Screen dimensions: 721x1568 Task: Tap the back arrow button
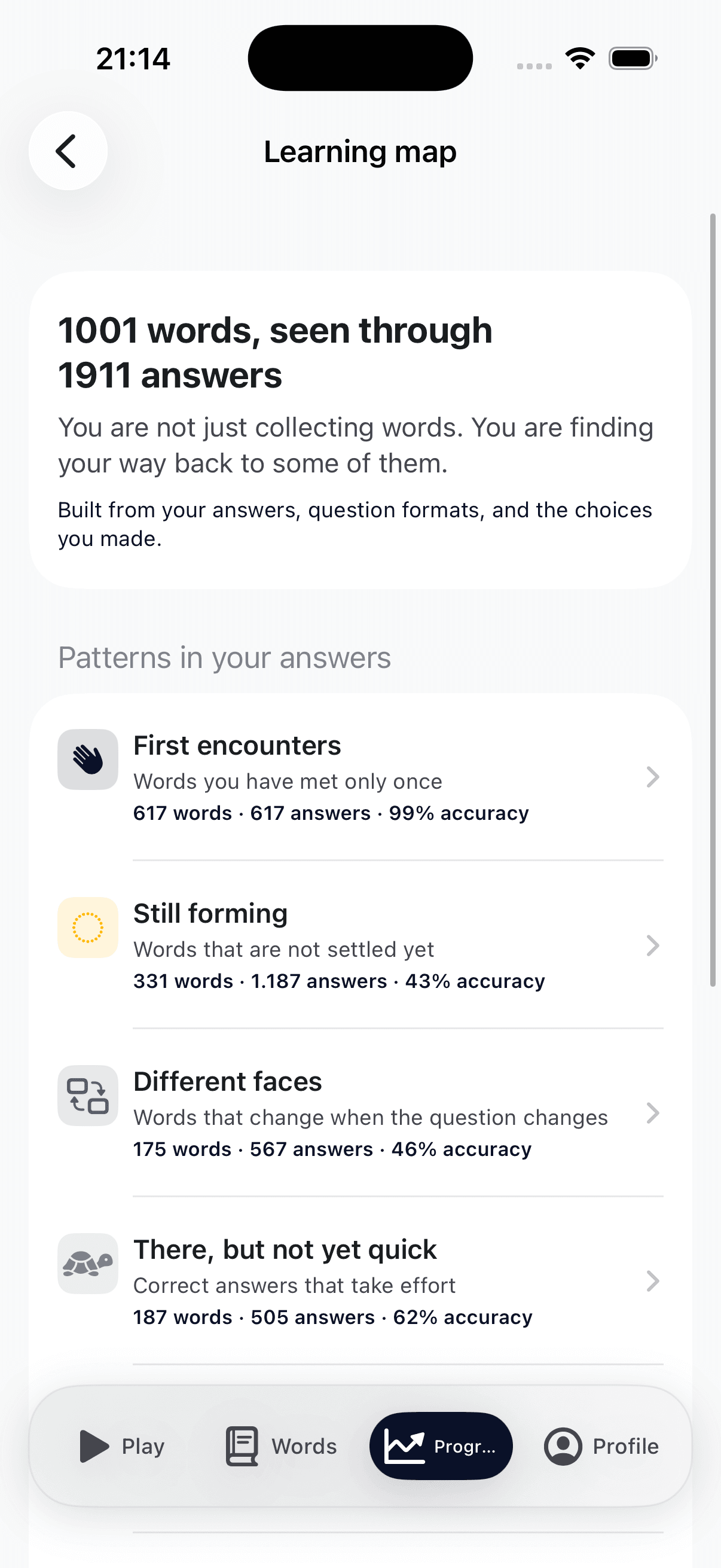pos(68,150)
